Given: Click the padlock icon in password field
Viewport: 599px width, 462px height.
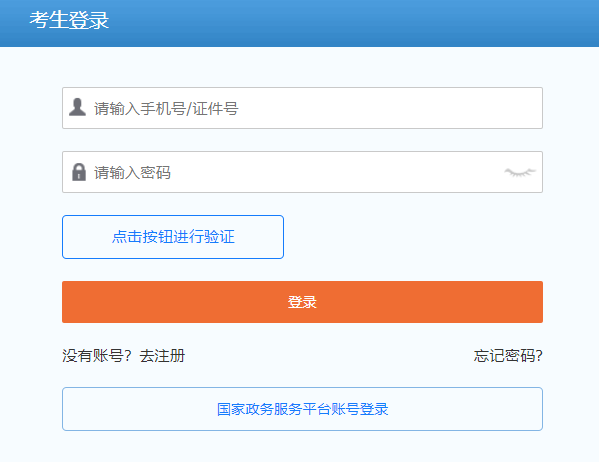Looking at the screenshot, I should pyautogui.click(x=79, y=172).
